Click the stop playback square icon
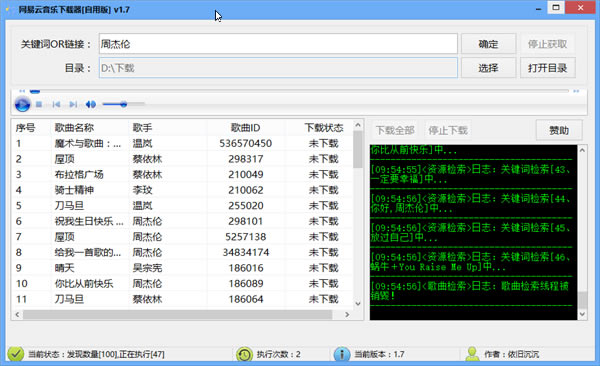 (x=39, y=104)
